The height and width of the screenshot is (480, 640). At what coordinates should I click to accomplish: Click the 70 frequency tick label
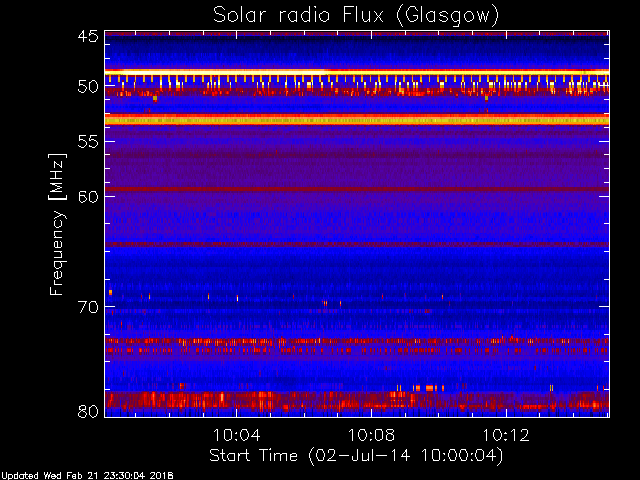(x=88, y=307)
